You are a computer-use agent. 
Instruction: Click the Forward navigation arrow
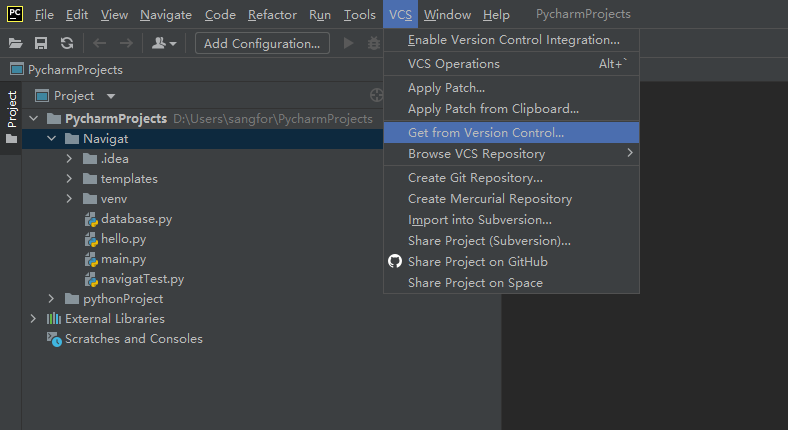[x=126, y=43]
